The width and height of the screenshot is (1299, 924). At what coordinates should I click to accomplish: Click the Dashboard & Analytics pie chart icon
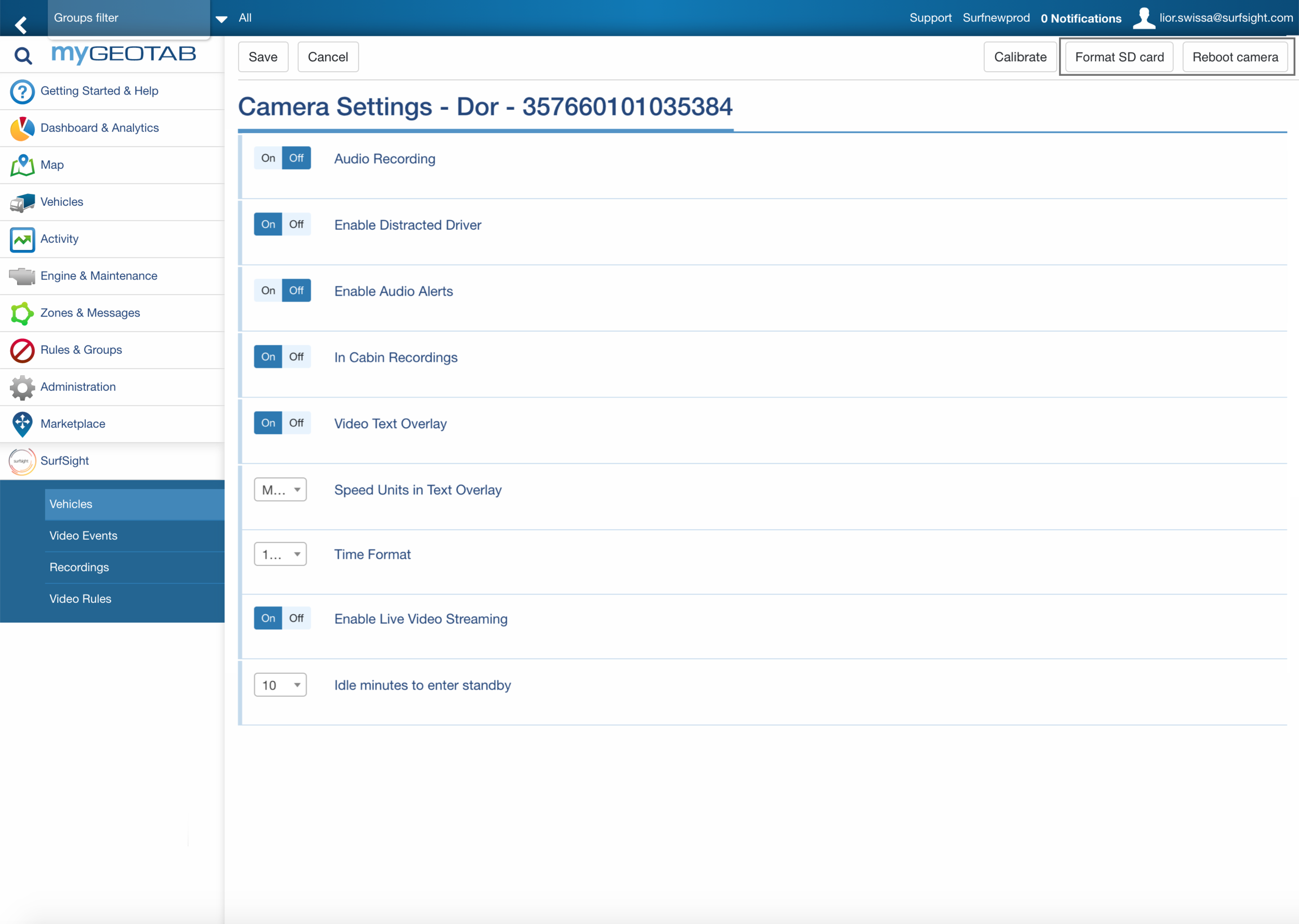tap(22, 128)
